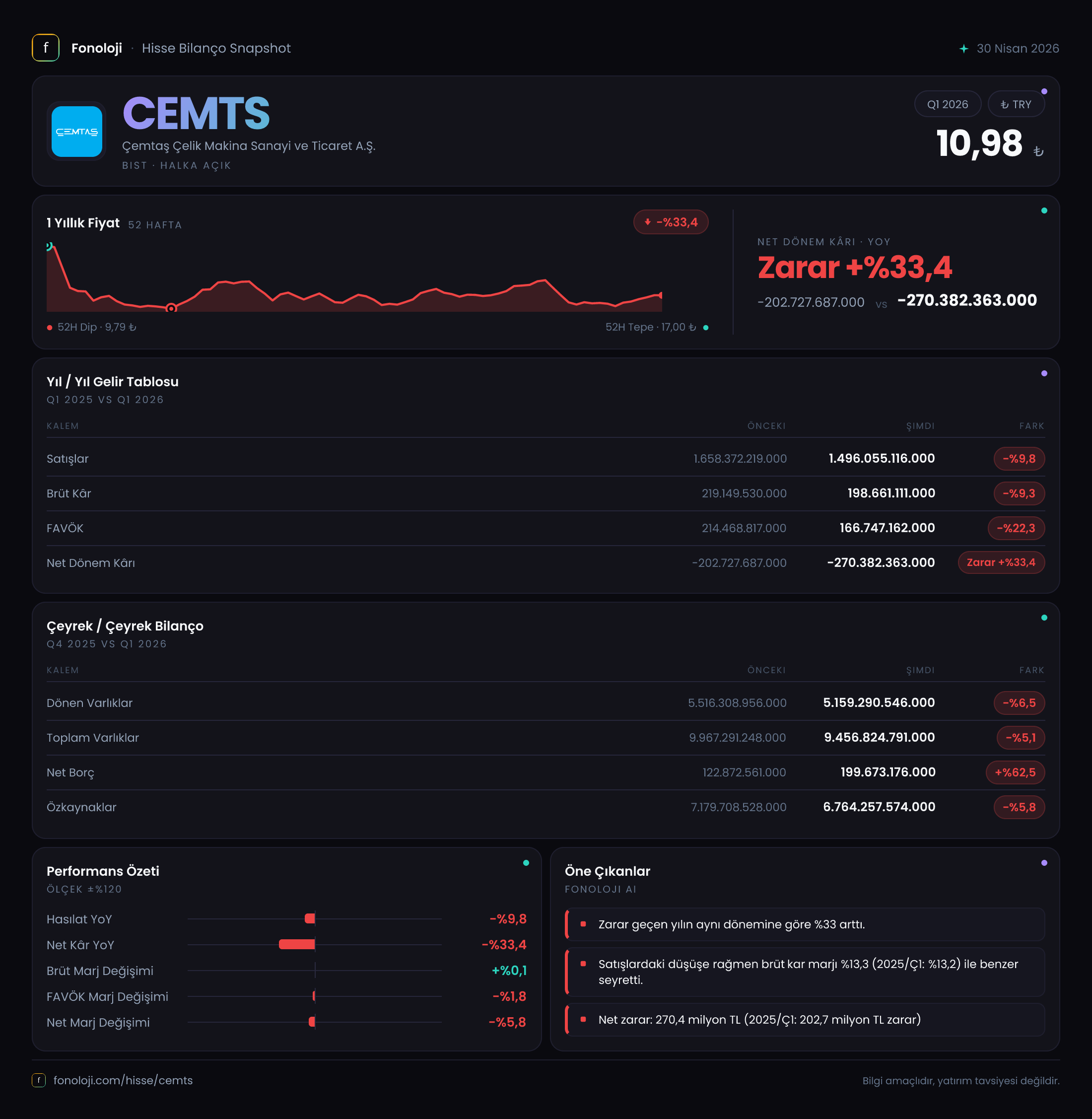Click the disclaimer "Bilgi amaçlıdır, yatırım tavsiyesi değildir."

click(960, 1081)
